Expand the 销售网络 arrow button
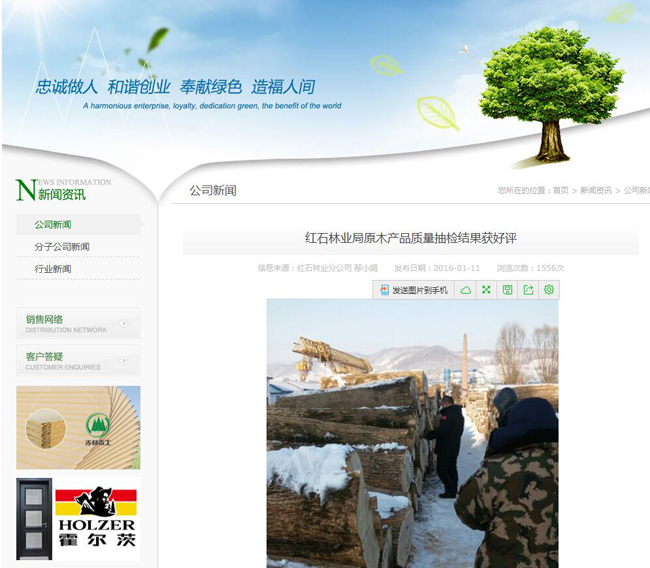The height and width of the screenshot is (568, 650). coord(124,323)
